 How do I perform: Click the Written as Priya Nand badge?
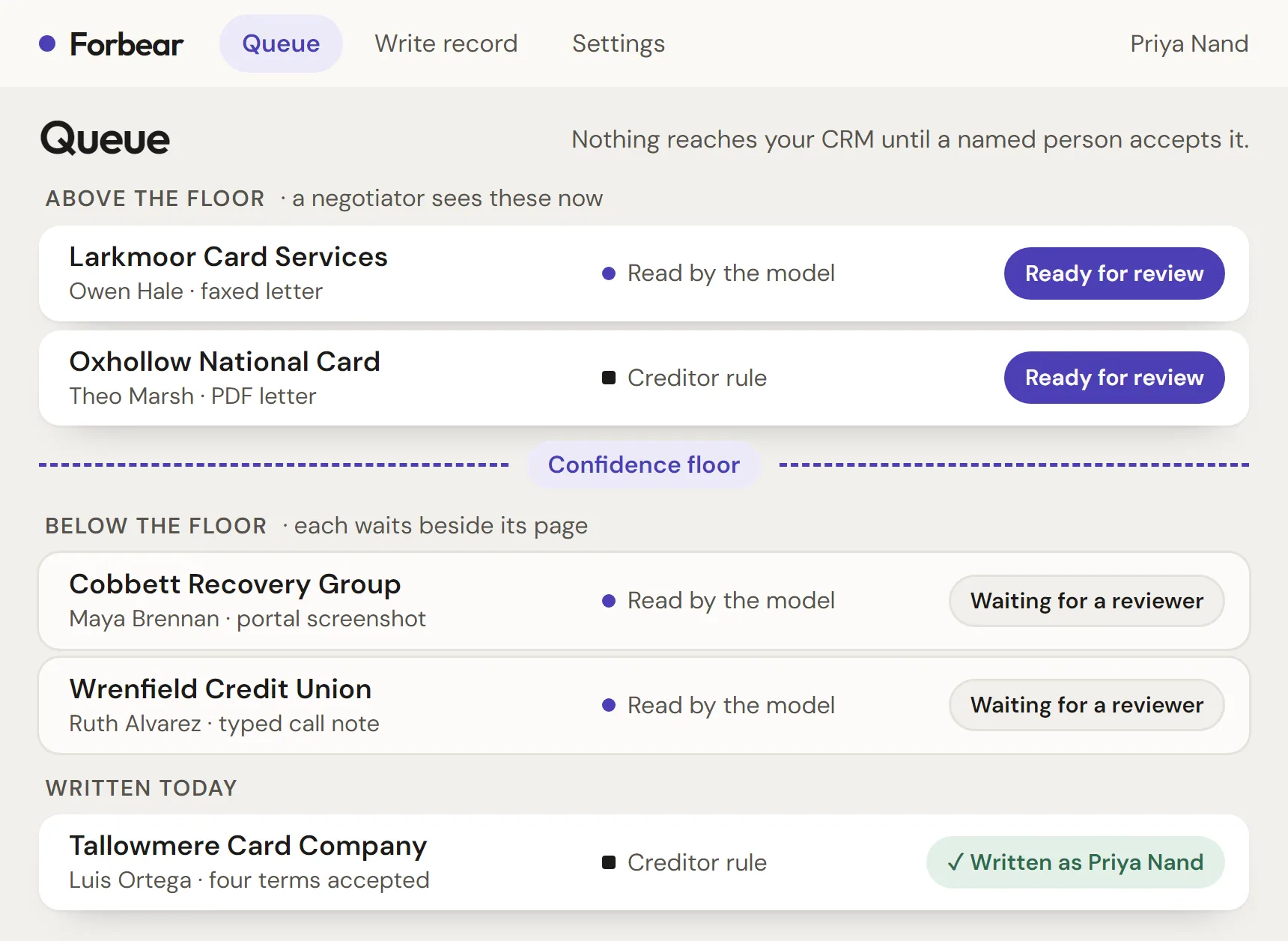(1075, 862)
